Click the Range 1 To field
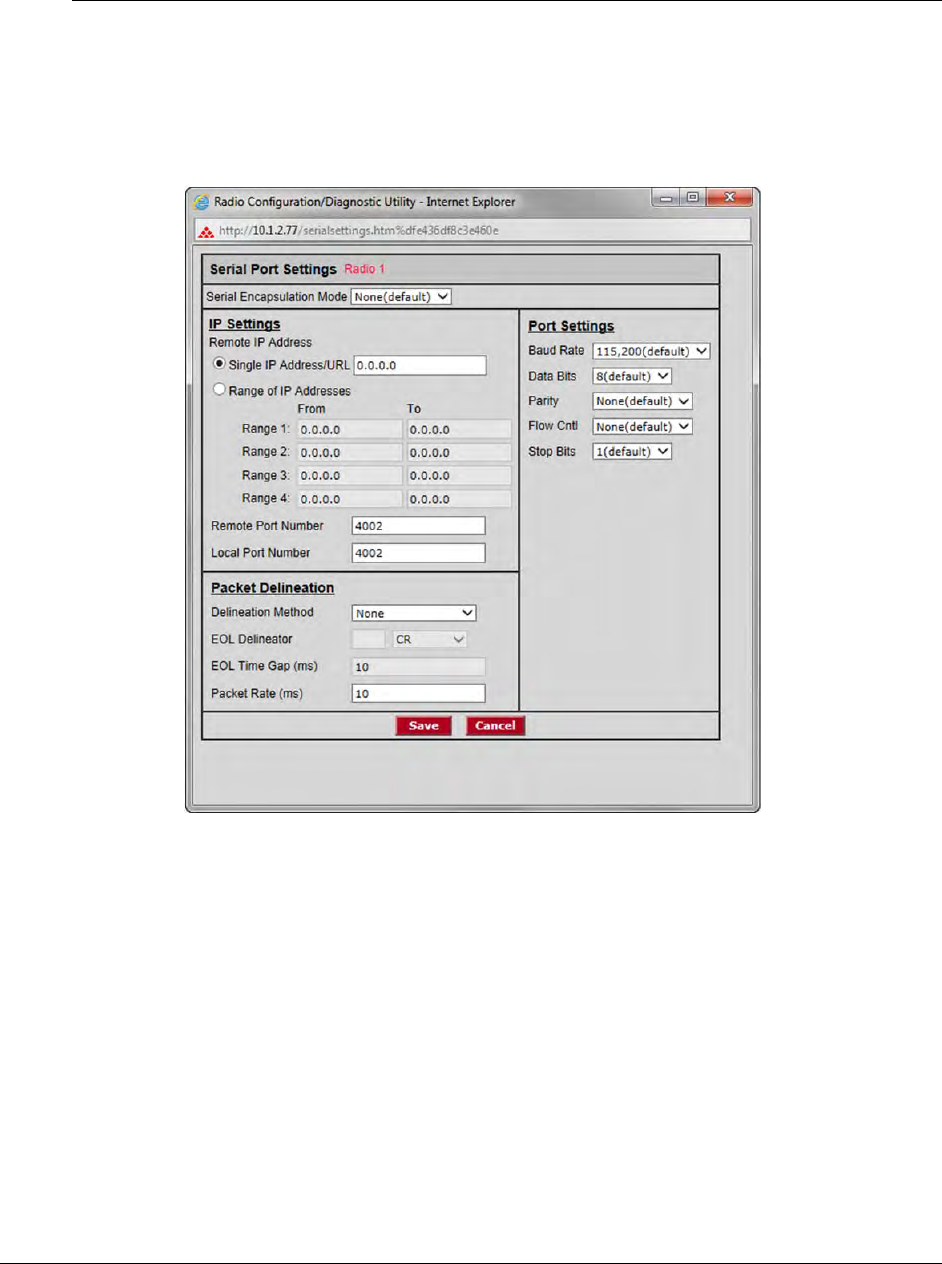Screen dimensions: 942x1264 459,429
